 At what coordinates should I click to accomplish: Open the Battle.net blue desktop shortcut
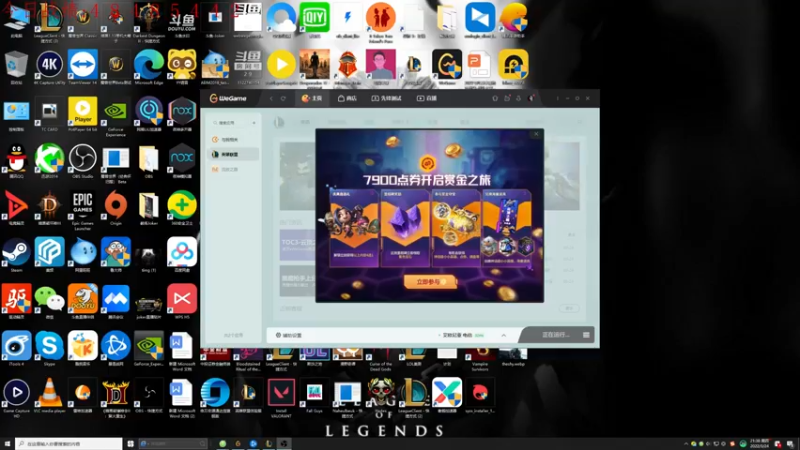116,348
